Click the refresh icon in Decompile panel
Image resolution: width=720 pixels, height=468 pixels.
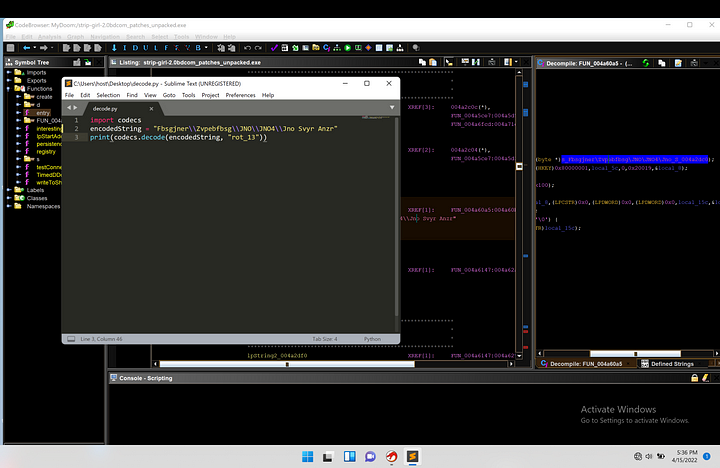646,63
